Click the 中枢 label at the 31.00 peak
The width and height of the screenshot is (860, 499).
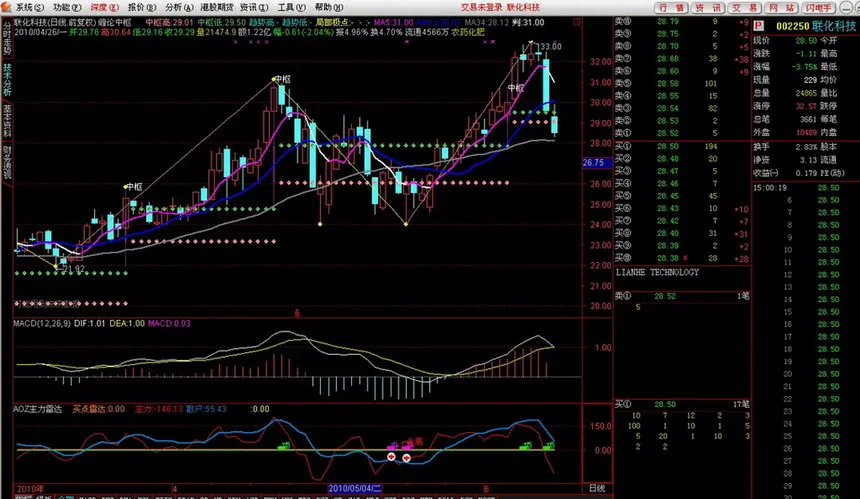[x=282, y=79]
